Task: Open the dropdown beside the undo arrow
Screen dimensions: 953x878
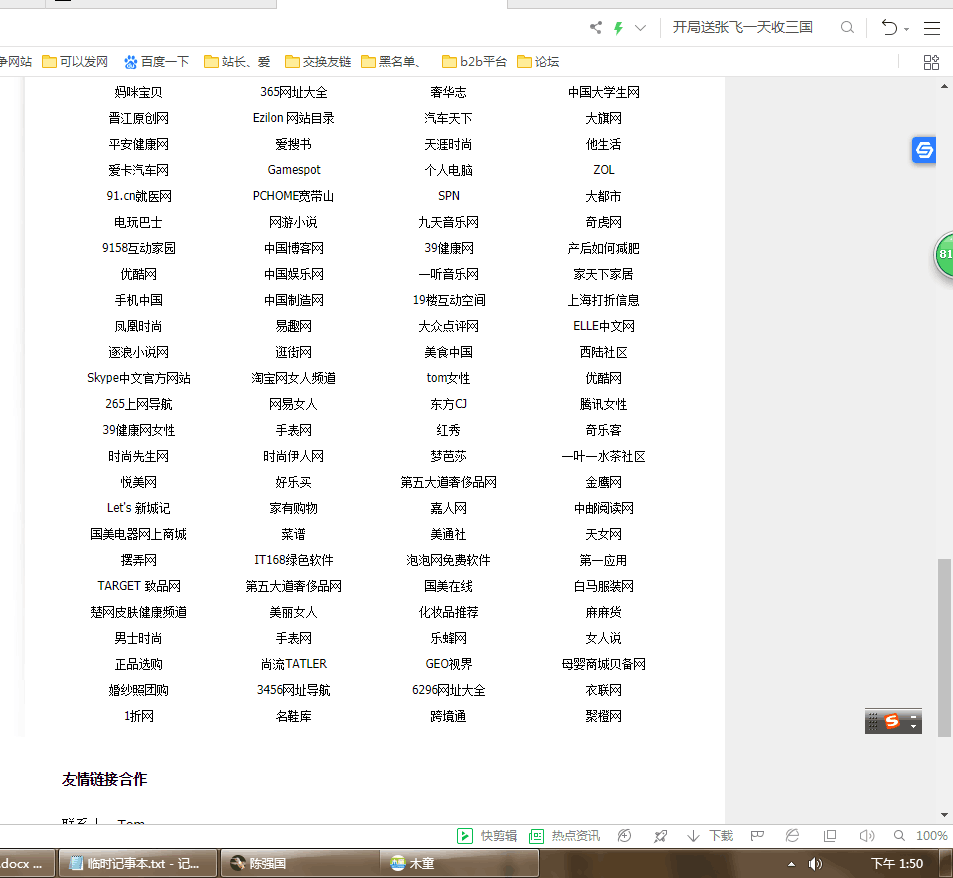Action: 906,29
